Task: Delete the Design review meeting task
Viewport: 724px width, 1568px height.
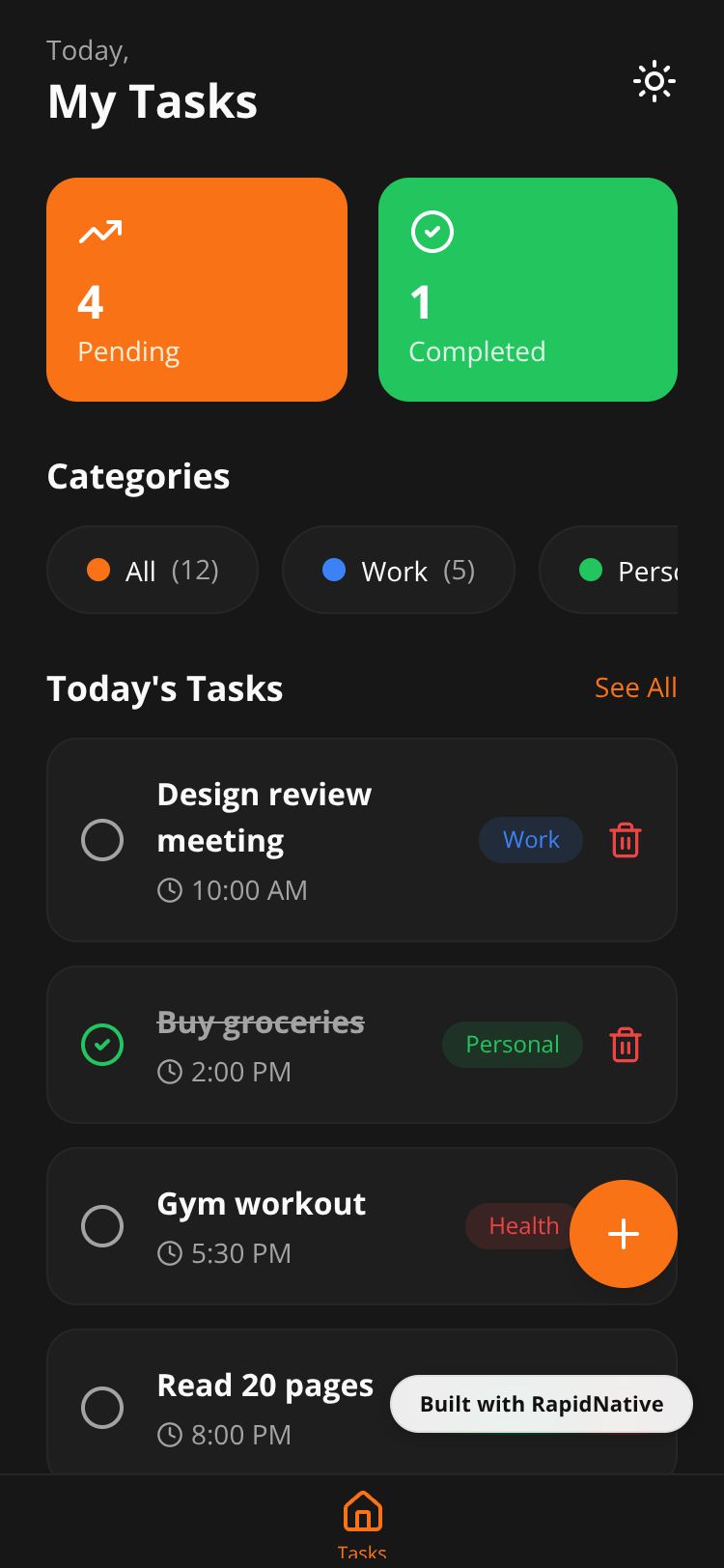Action: [626, 840]
